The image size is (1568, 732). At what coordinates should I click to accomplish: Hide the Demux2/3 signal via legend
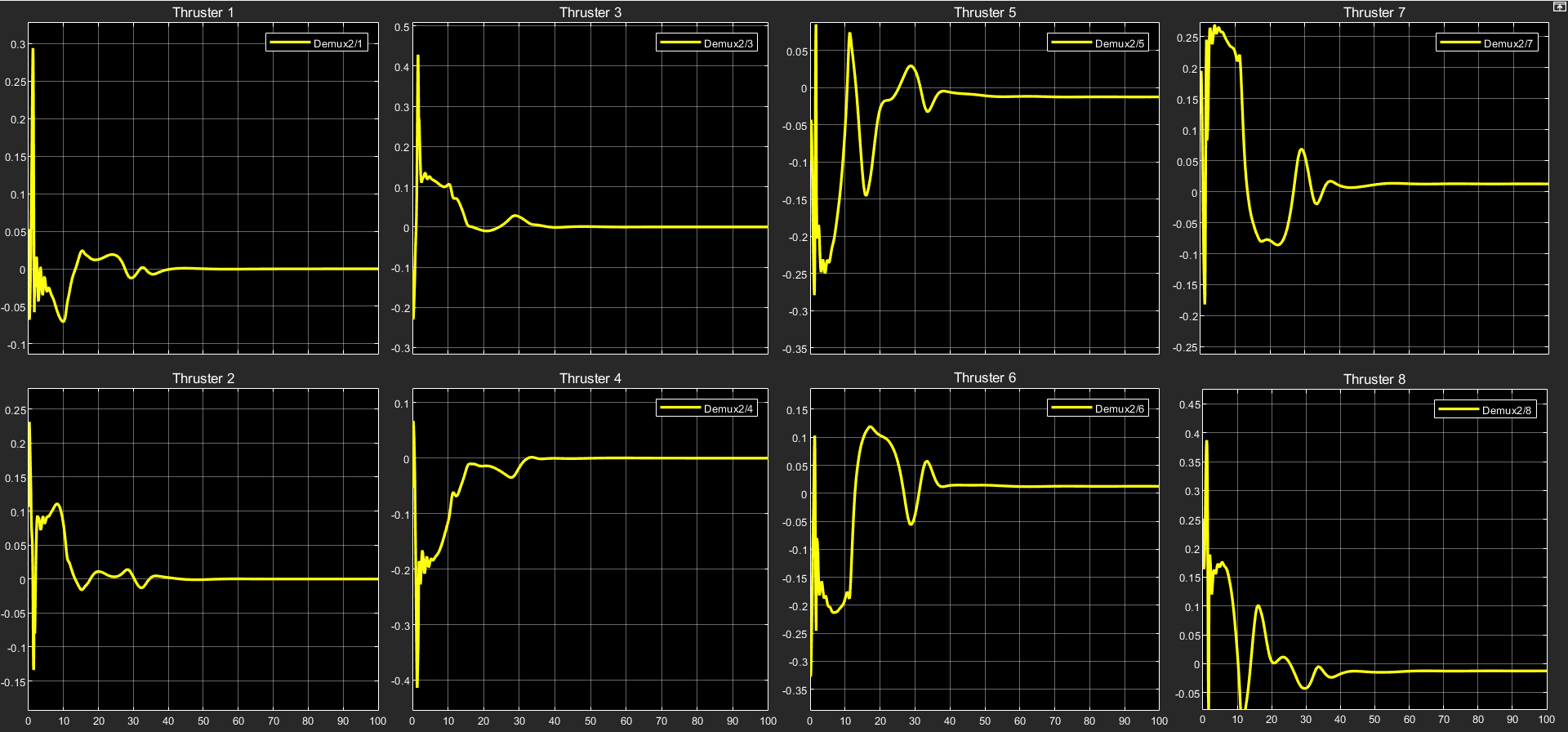[728, 43]
